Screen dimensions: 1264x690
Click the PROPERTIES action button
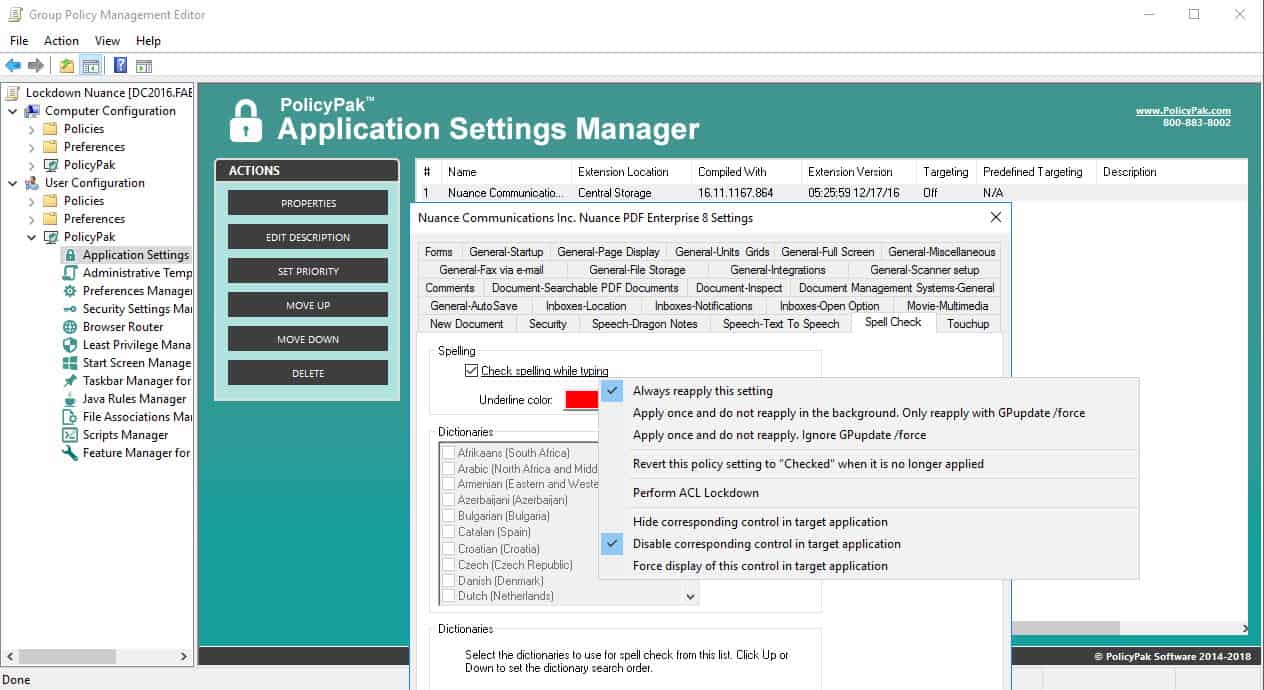[308, 203]
